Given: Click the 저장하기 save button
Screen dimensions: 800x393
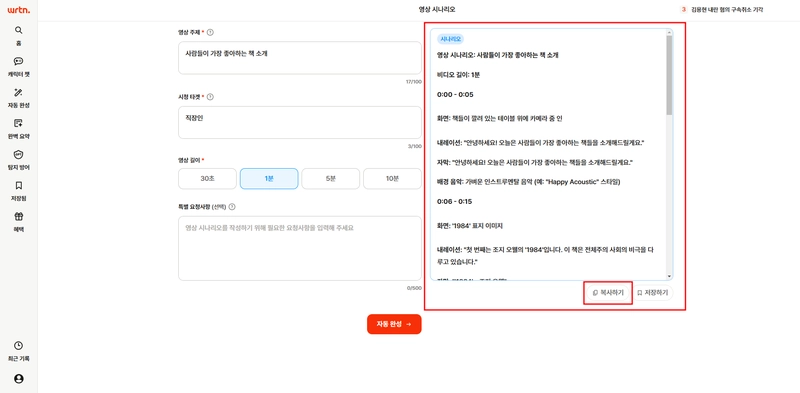Looking at the screenshot, I should click(653, 293).
